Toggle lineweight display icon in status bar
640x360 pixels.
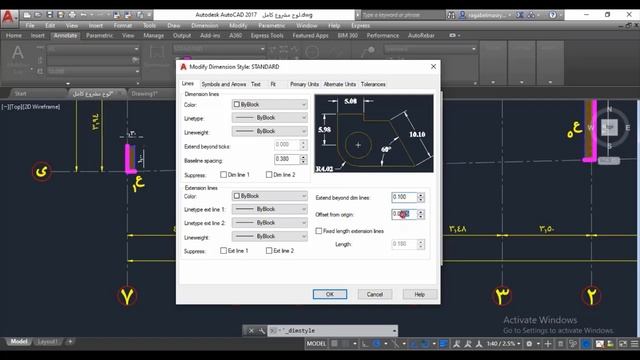tap(444, 344)
